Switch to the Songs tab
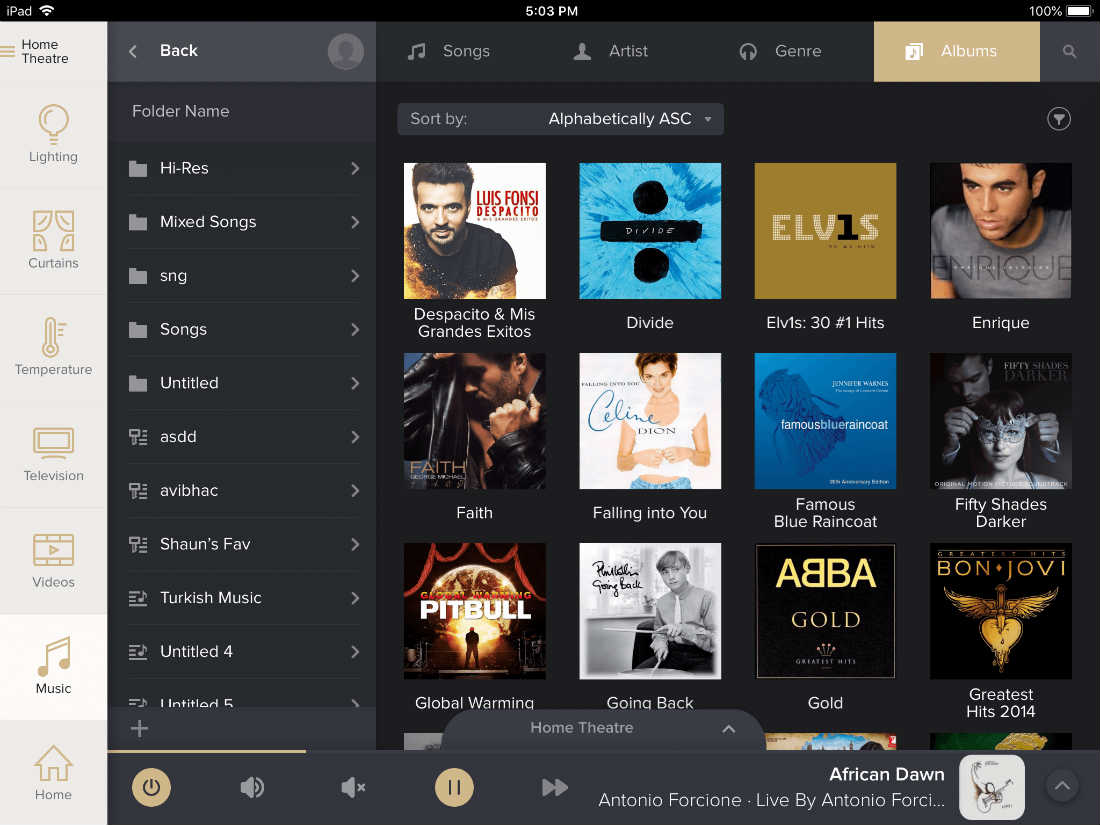The height and width of the screenshot is (825, 1100). (x=449, y=51)
